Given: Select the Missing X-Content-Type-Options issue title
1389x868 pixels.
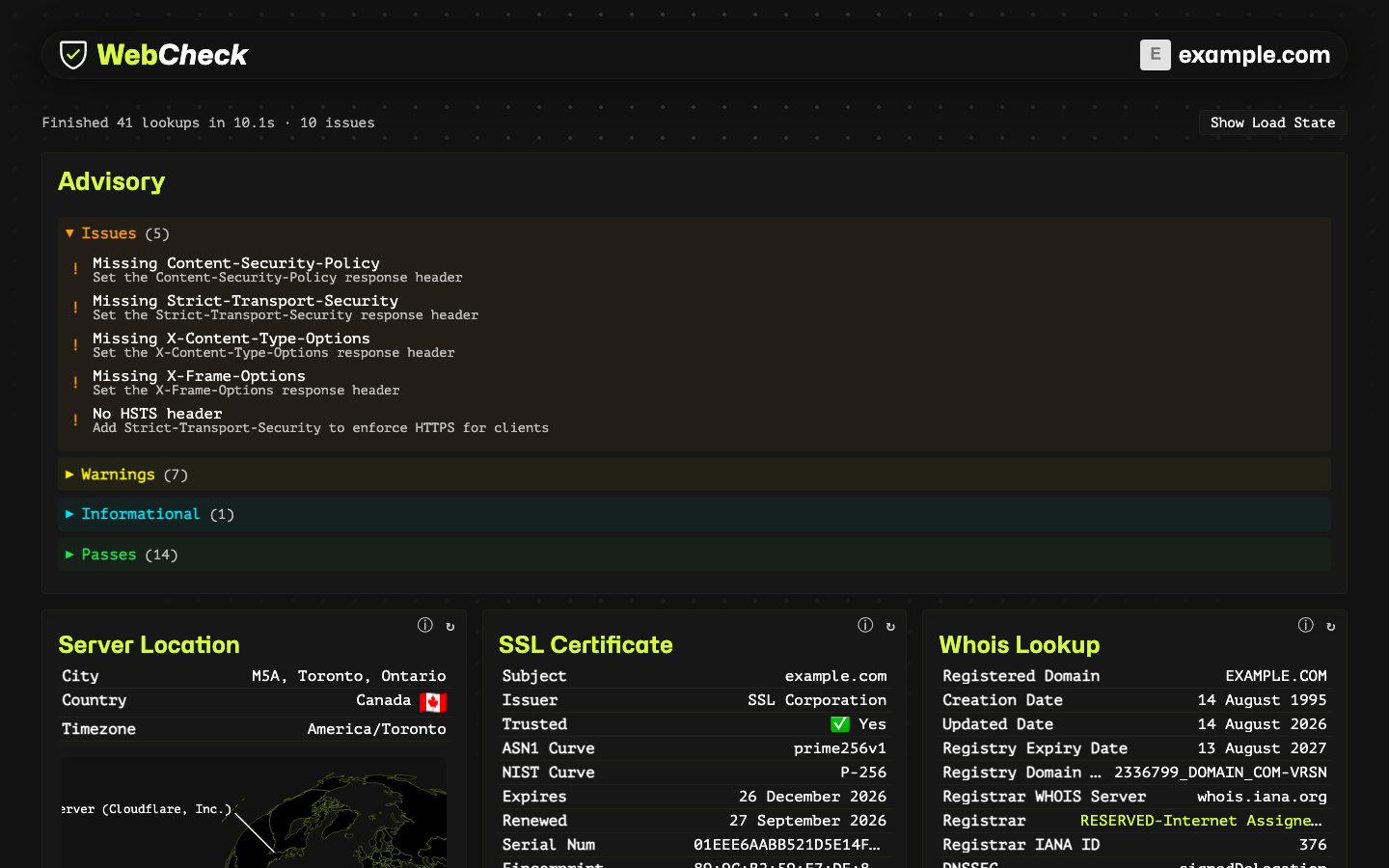Looking at the screenshot, I should [x=231, y=338].
